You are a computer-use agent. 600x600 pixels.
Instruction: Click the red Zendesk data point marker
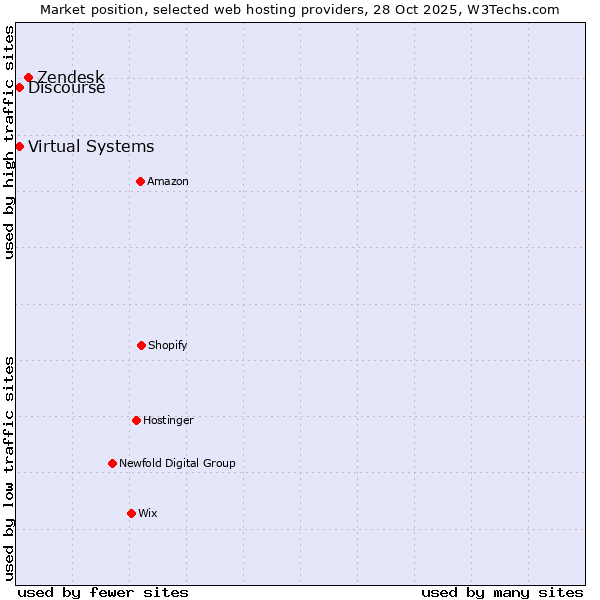28,77
